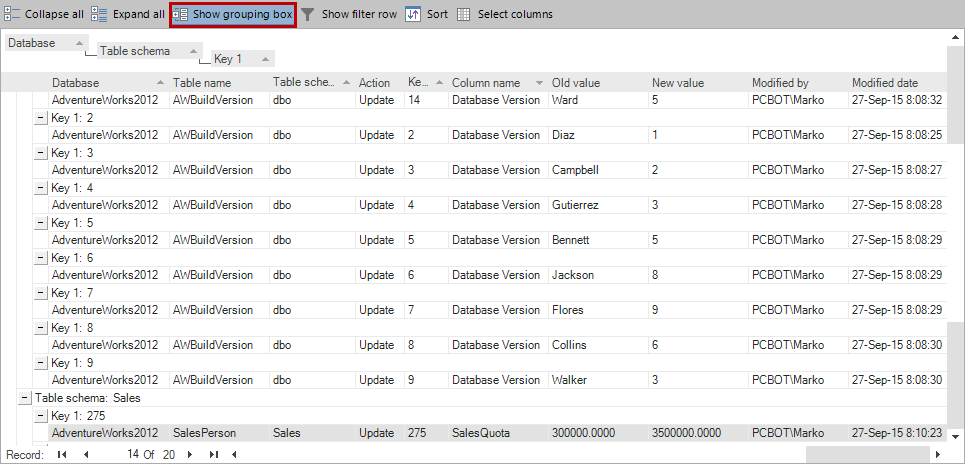Collapse the Key 1: 5 group

click(40, 223)
